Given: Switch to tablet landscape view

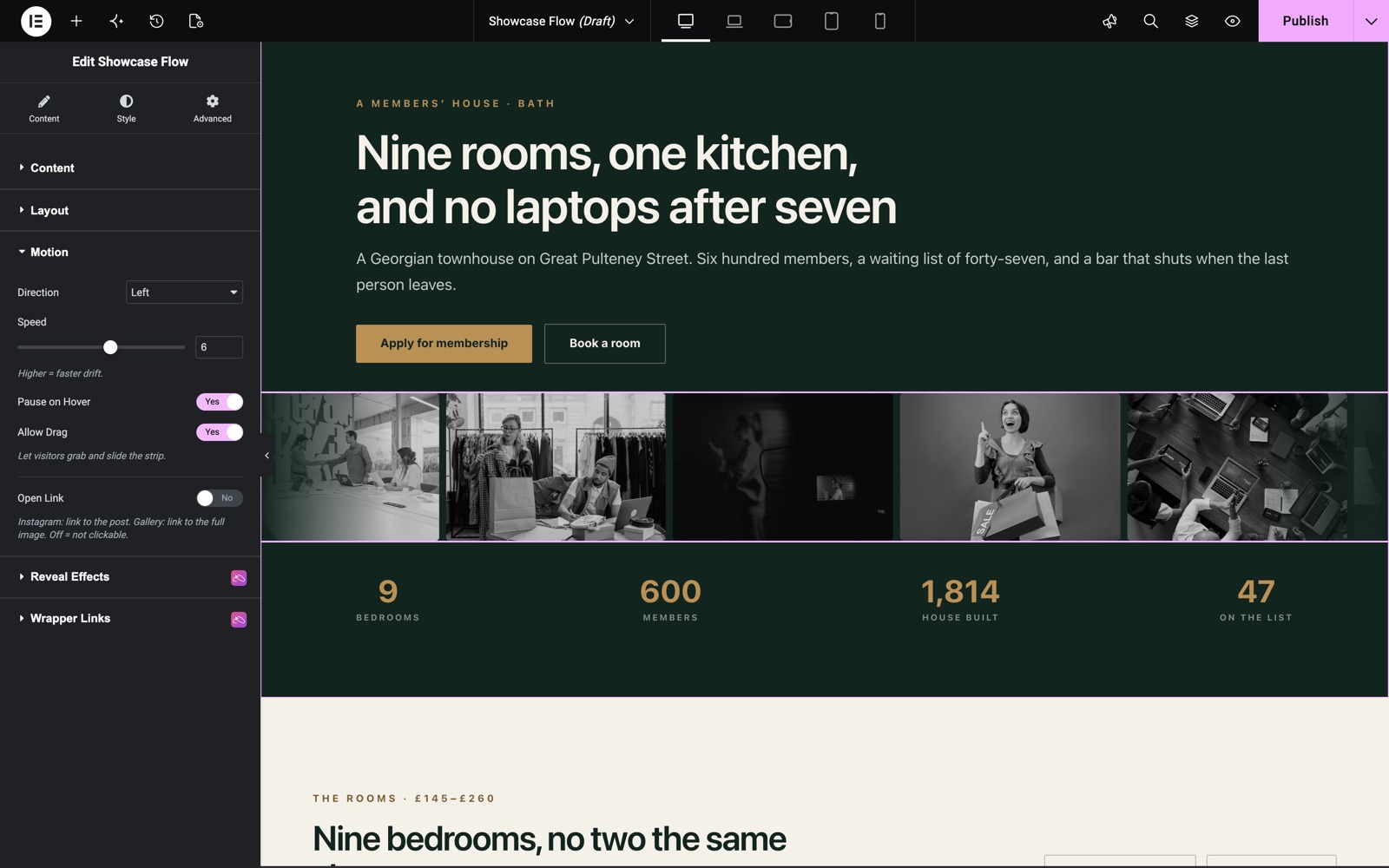Looking at the screenshot, I should [x=783, y=21].
